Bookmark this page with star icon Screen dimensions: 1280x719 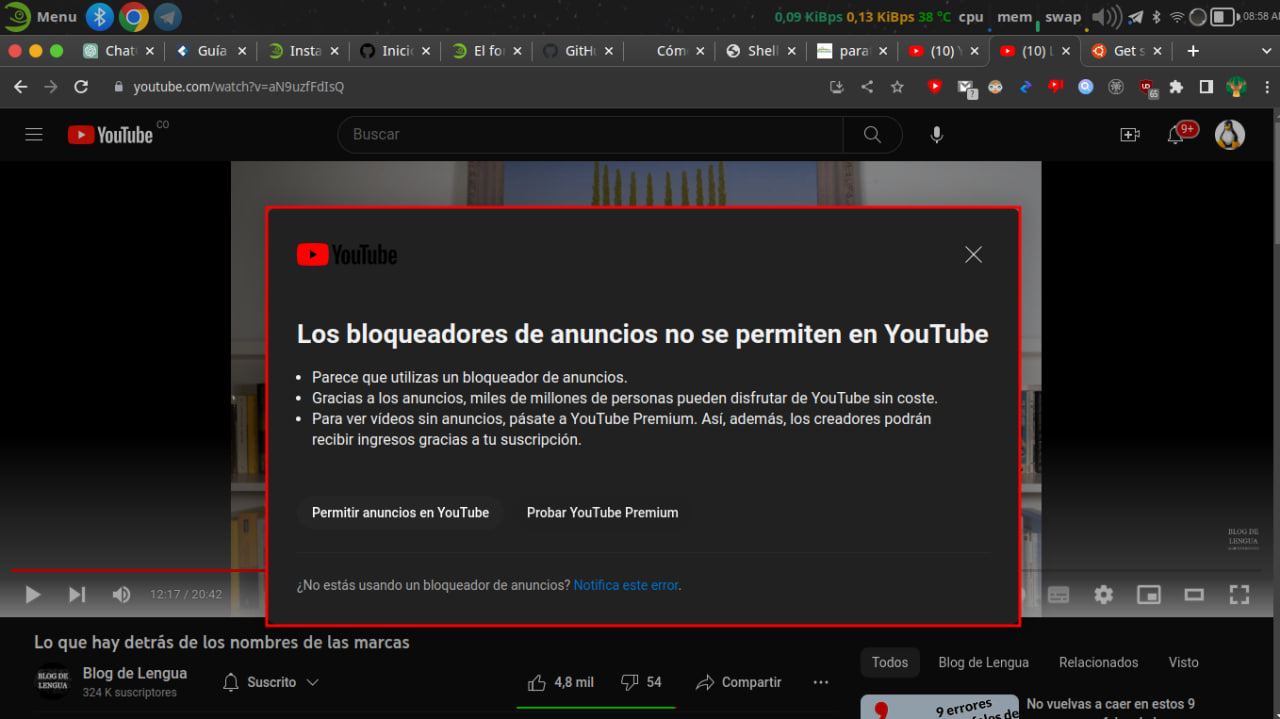pos(897,87)
